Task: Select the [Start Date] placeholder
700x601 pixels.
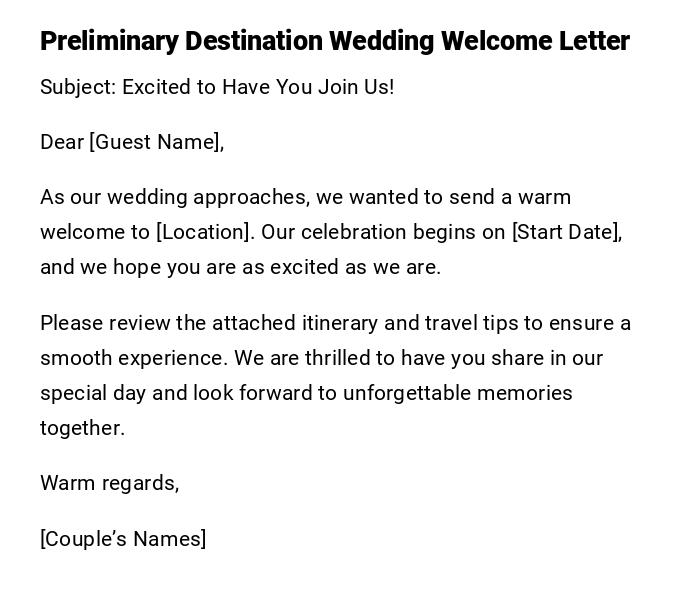Action: [x=566, y=232]
